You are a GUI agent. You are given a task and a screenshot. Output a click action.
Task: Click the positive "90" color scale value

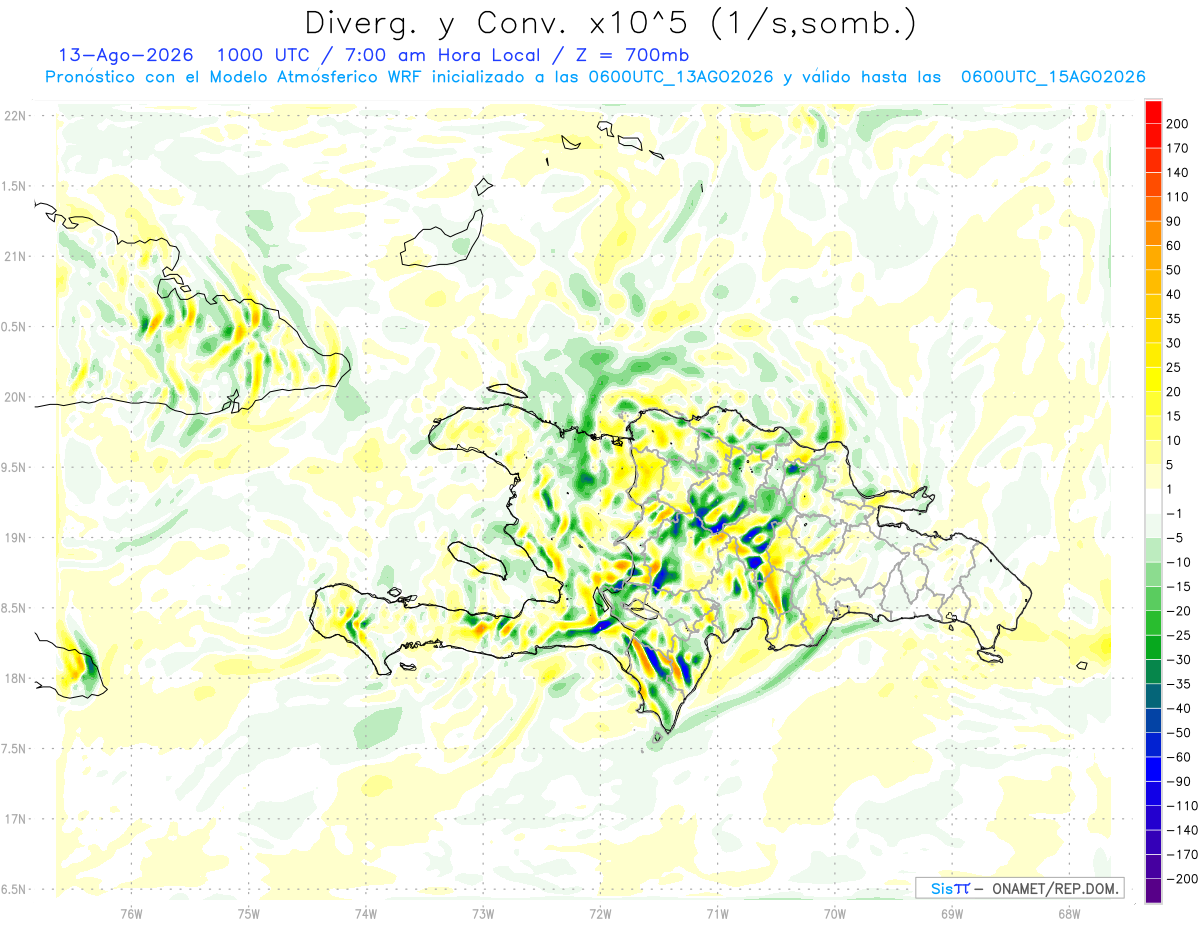(1174, 221)
